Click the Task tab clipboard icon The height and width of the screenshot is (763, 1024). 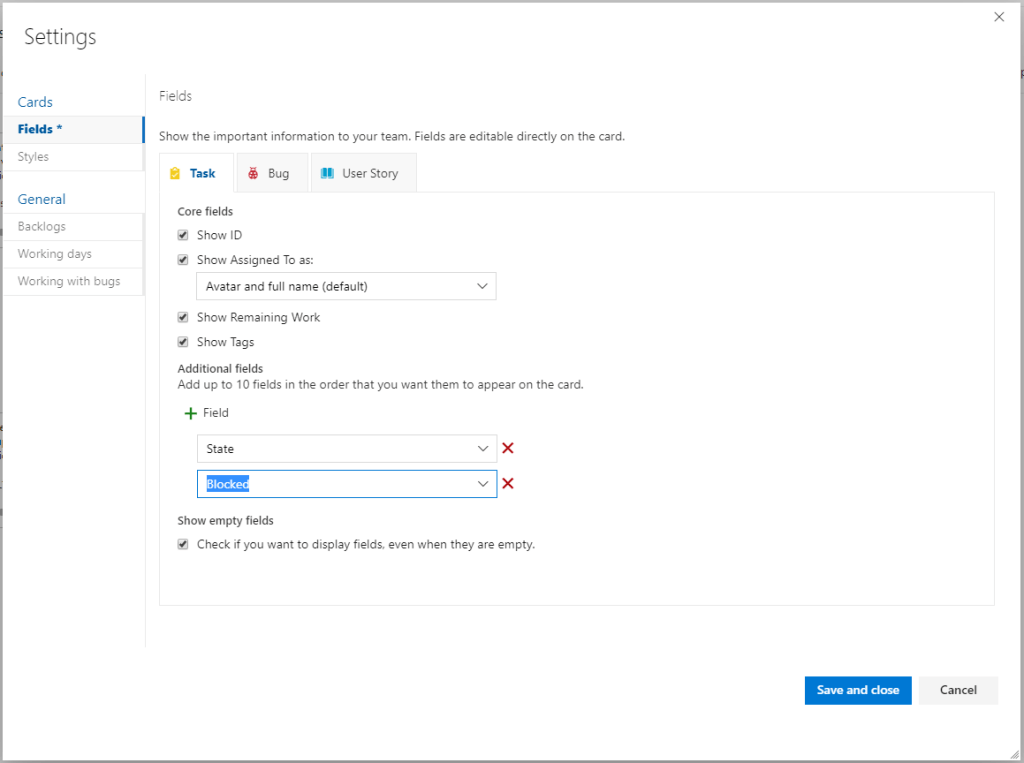pyautogui.click(x=175, y=173)
